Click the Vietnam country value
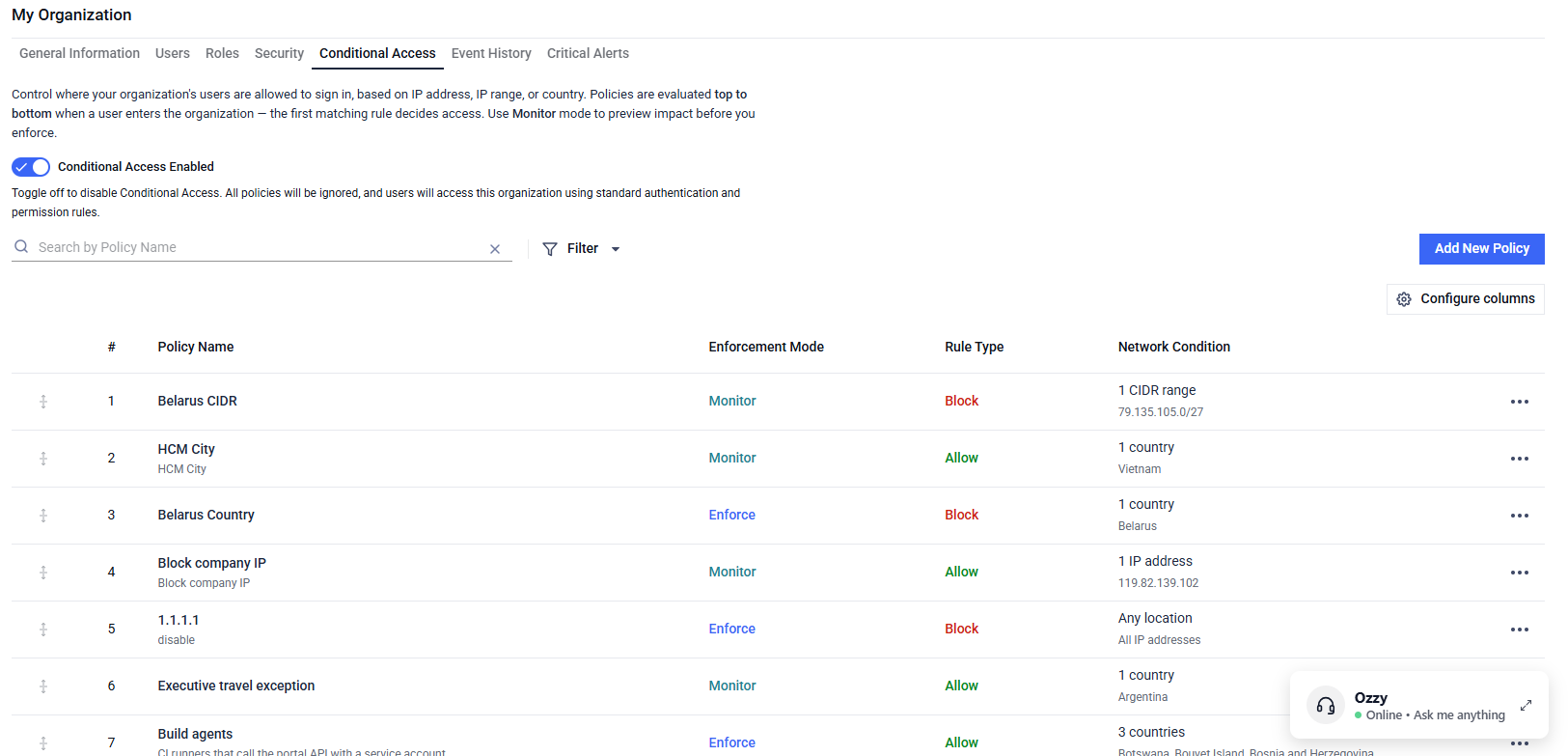 1140,469
